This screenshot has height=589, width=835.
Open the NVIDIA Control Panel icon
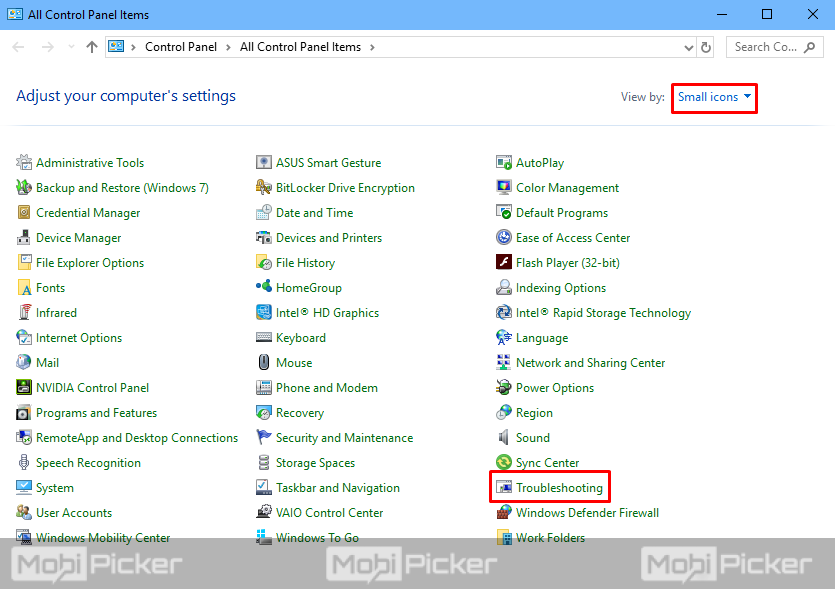click(x=24, y=388)
